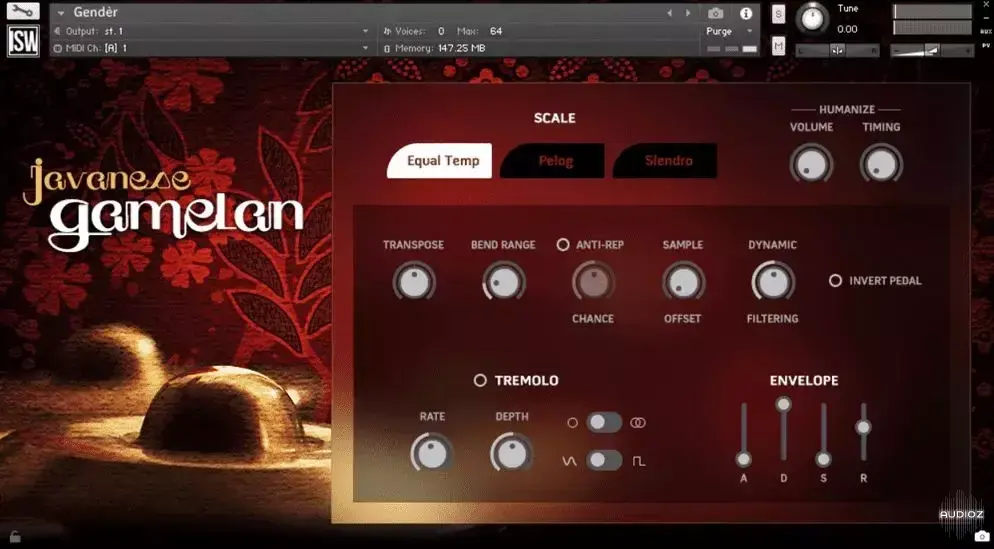Adjust the Tune knob
The height and width of the screenshot is (549, 994).
click(812, 18)
